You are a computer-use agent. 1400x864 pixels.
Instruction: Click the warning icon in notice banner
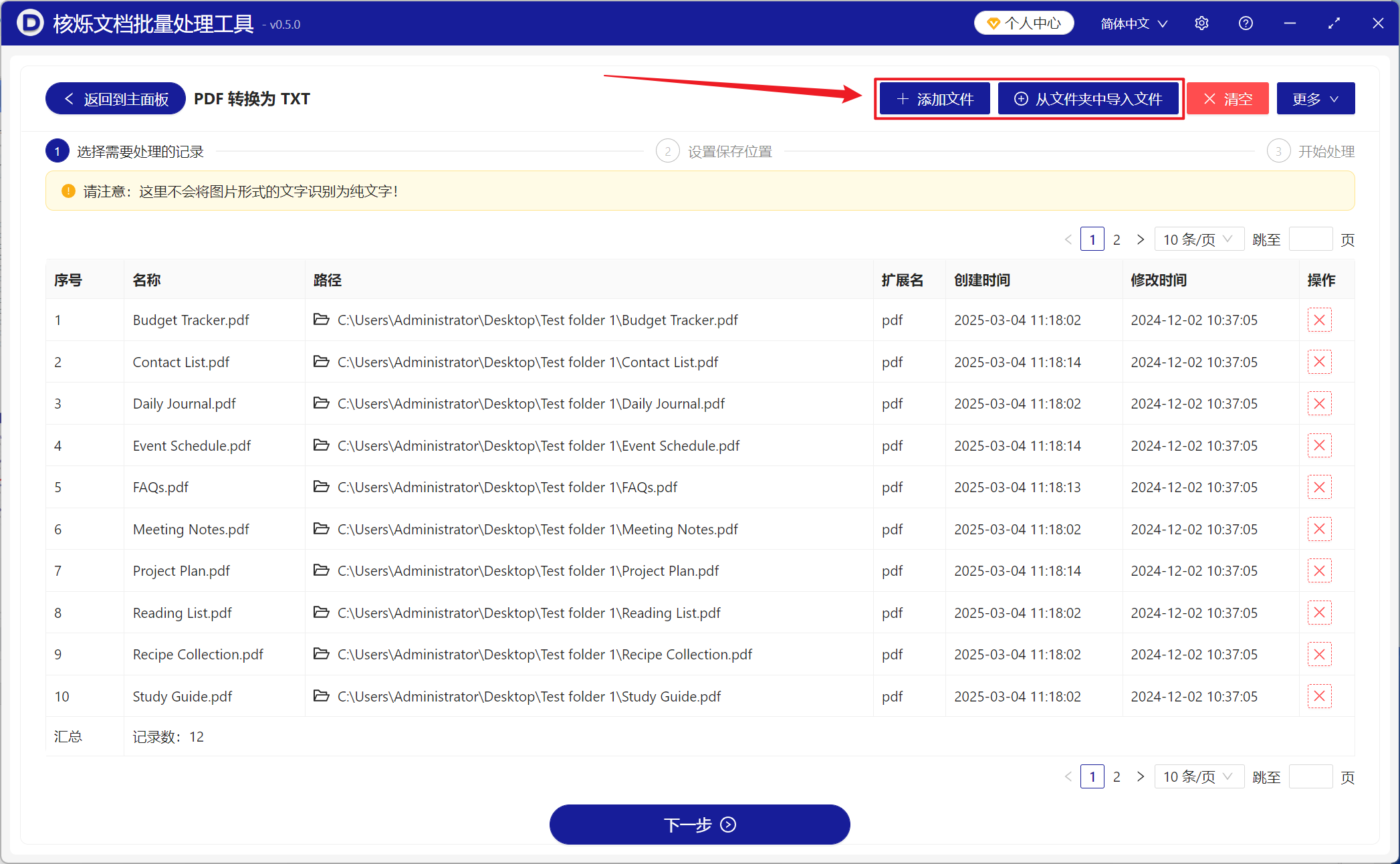point(68,191)
